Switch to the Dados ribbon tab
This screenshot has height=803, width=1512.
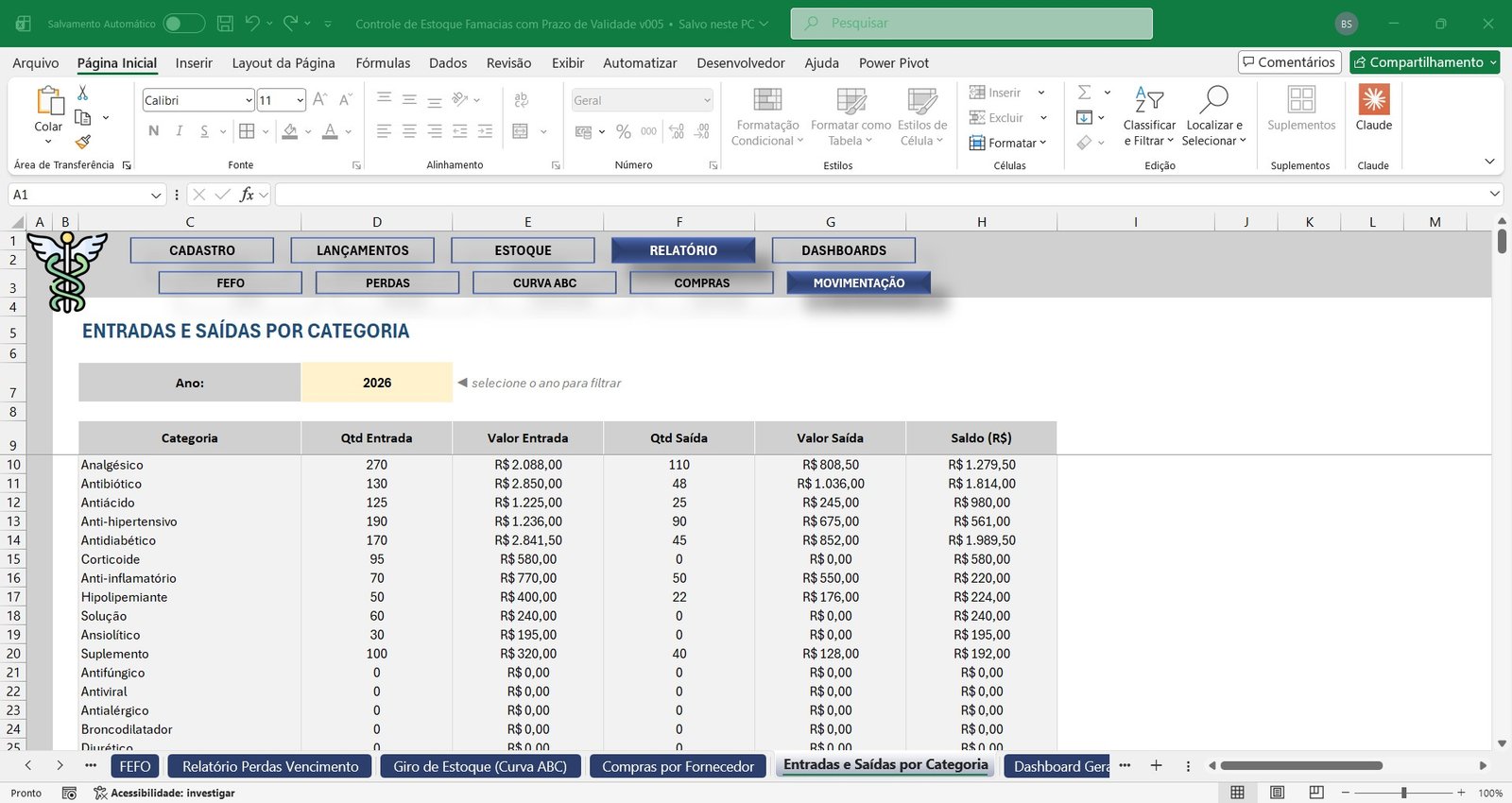tap(448, 62)
